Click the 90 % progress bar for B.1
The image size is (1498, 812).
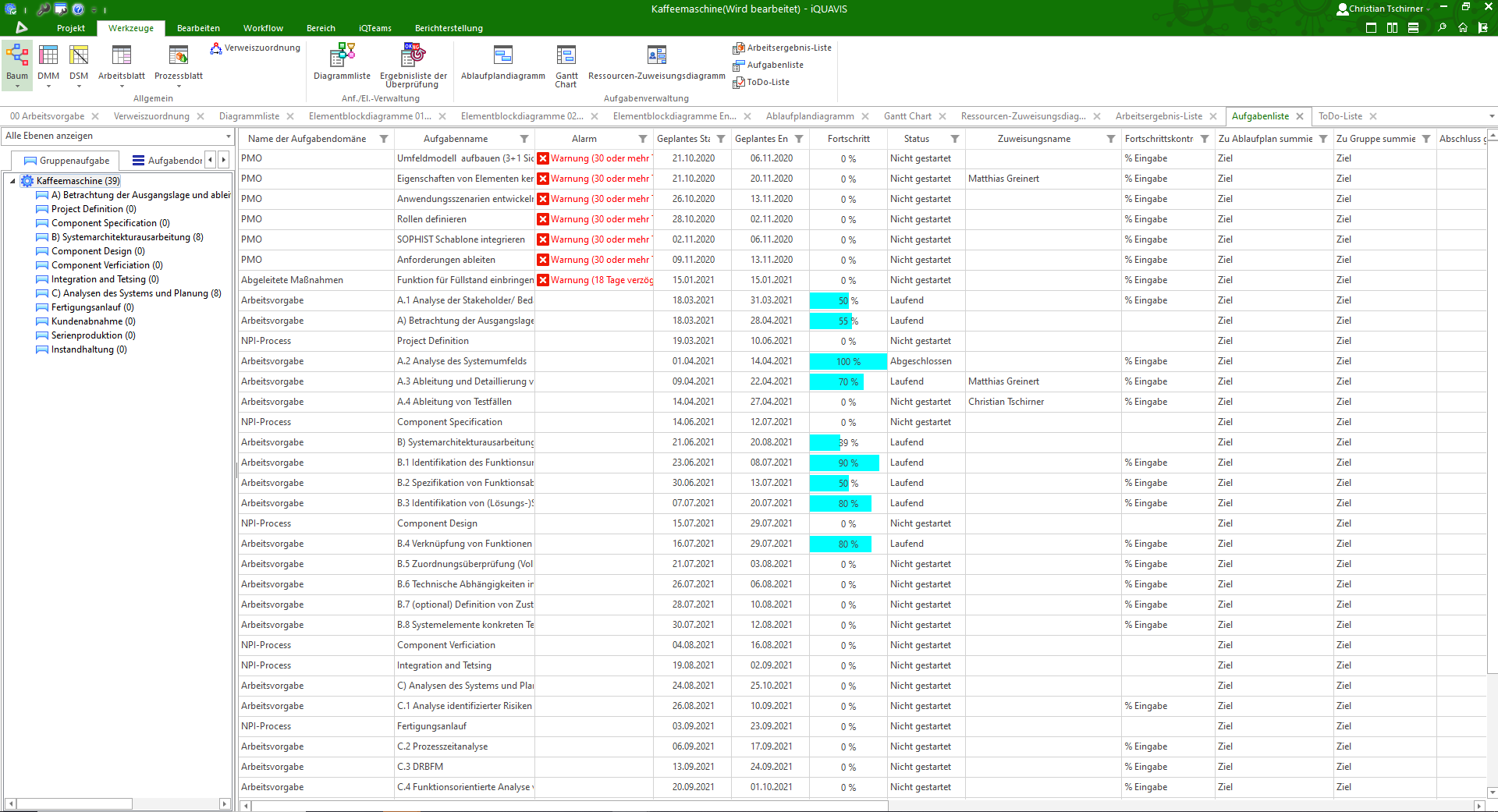pyautogui.click(x=844, y=463)
